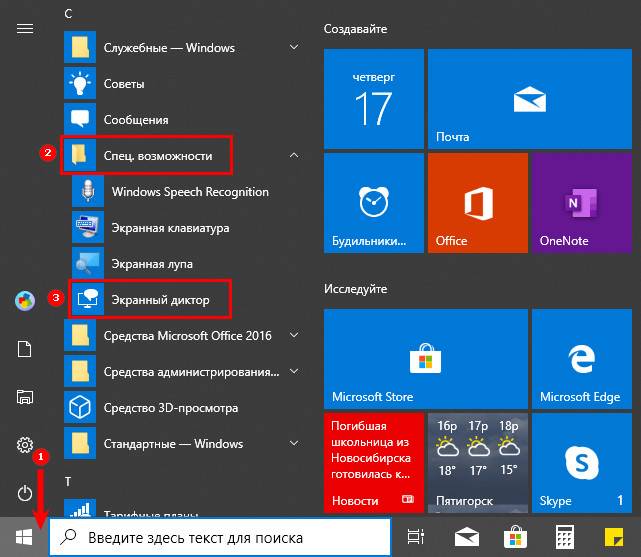
Task: Click the calendar tile showing четверг 17
Action: click(x=373, y=99)
